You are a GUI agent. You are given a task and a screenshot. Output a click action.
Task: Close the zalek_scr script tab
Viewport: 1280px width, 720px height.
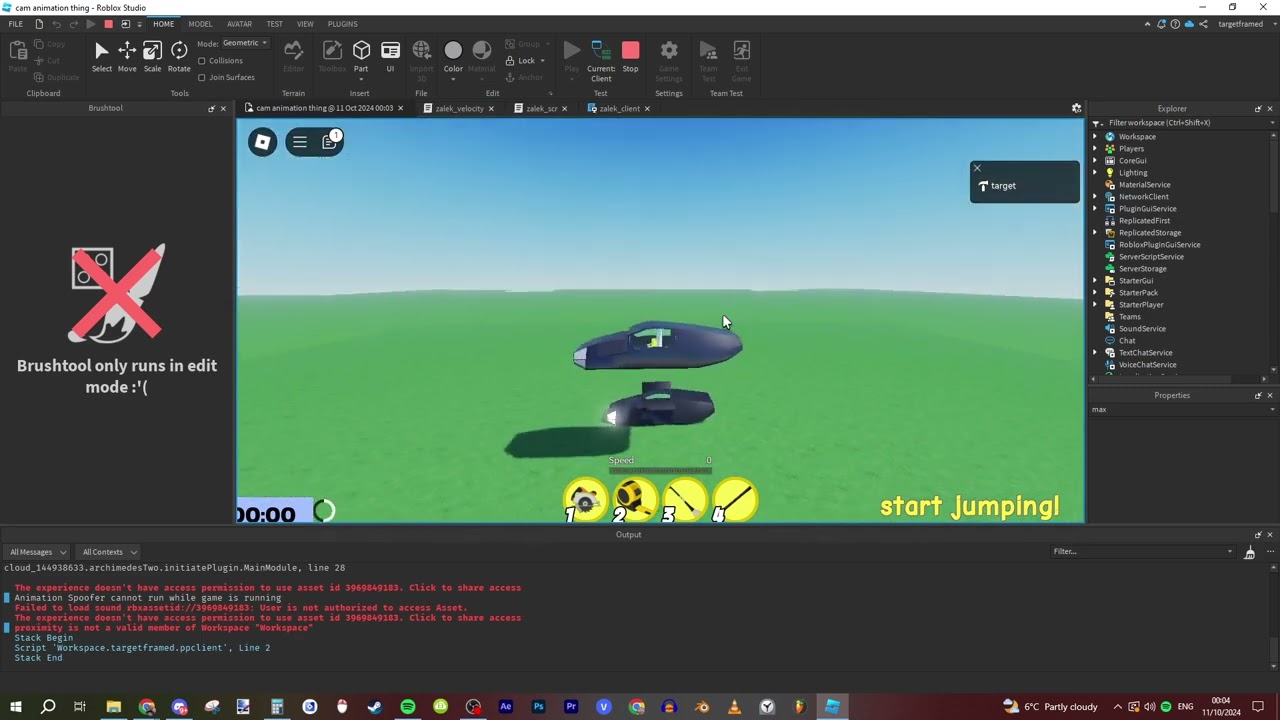pyautogui.click(x=564, y=108)
